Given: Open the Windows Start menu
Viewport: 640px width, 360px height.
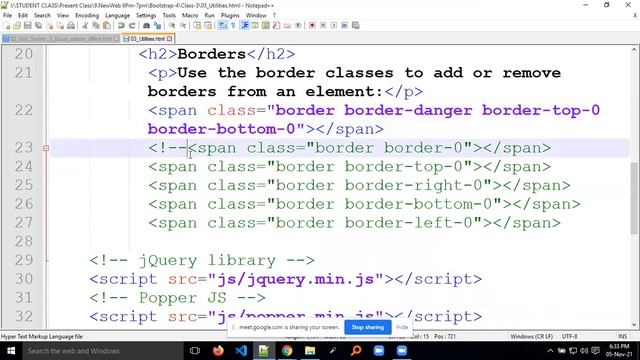Looking at the screenshot, I should [11, 351].
